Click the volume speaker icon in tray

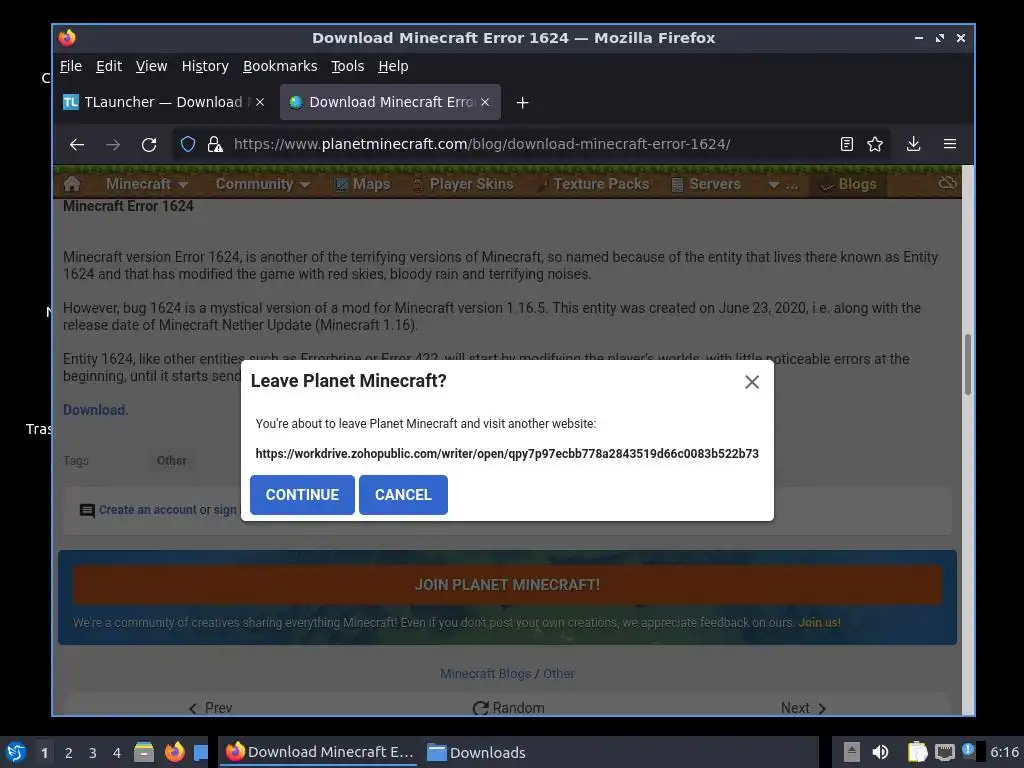click(880, 752)
